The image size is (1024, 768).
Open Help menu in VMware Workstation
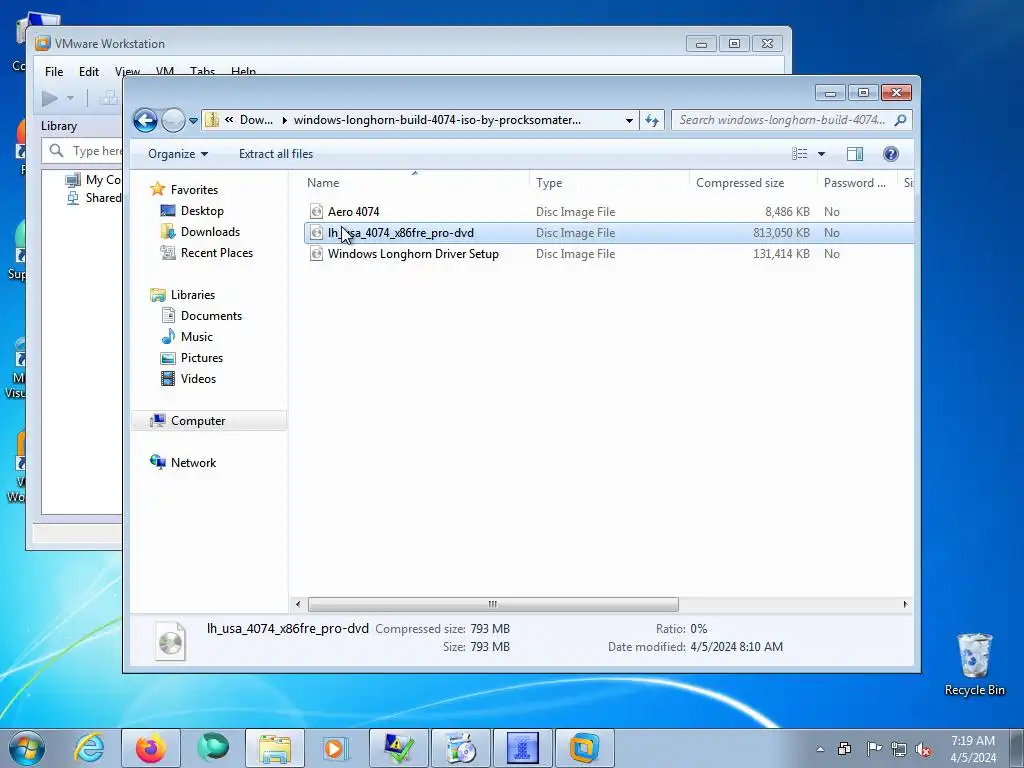tap(243, 71)
